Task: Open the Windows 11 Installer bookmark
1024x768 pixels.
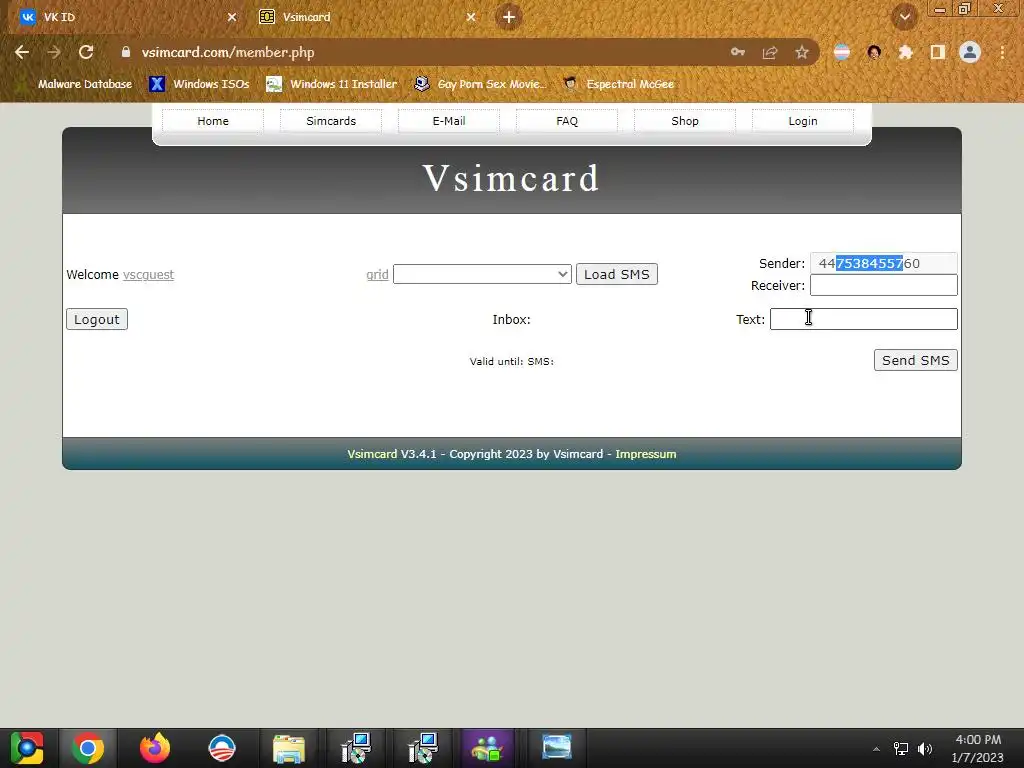Action: [x=332, y=84]
